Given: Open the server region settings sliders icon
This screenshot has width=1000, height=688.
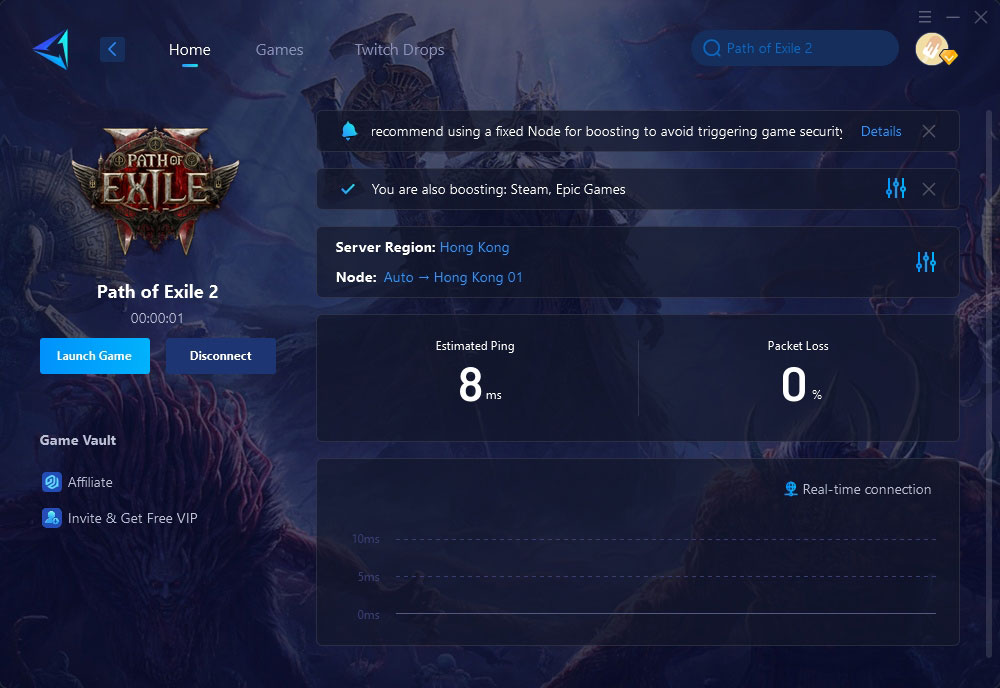Looking at the screenshot, I should click(925, 261).
